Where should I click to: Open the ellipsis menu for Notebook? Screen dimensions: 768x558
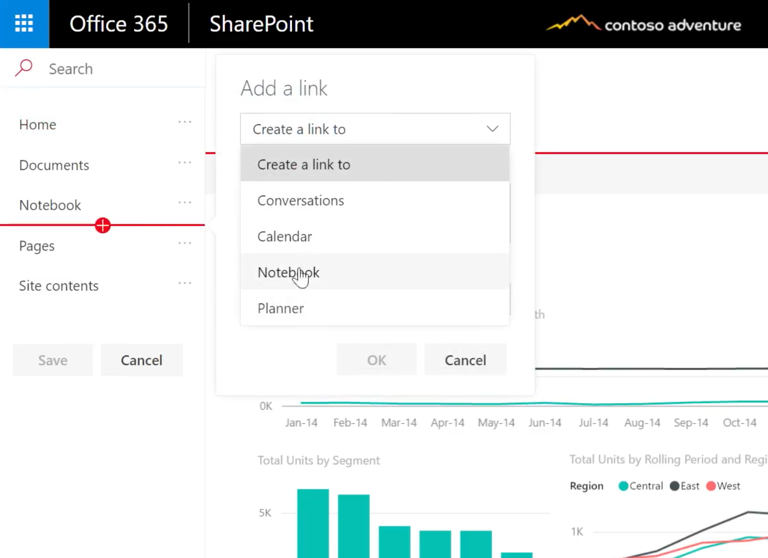(185, 202)
